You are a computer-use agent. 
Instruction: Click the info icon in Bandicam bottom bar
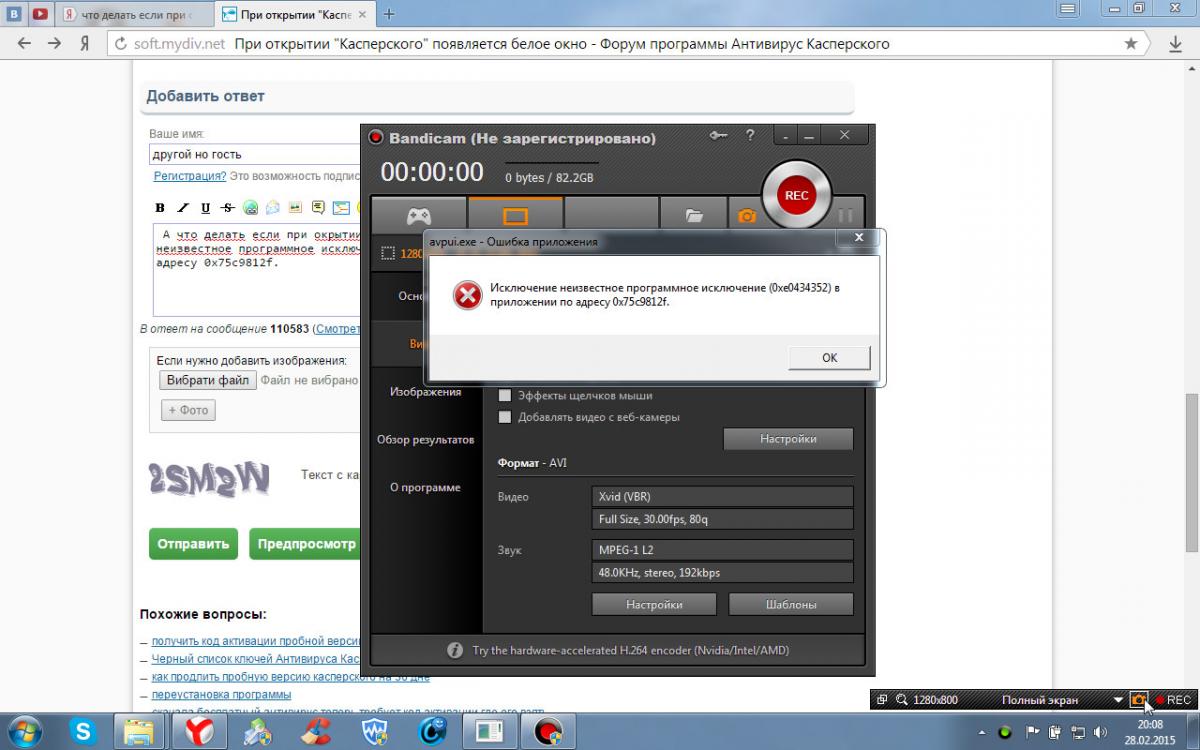(454, 650)
